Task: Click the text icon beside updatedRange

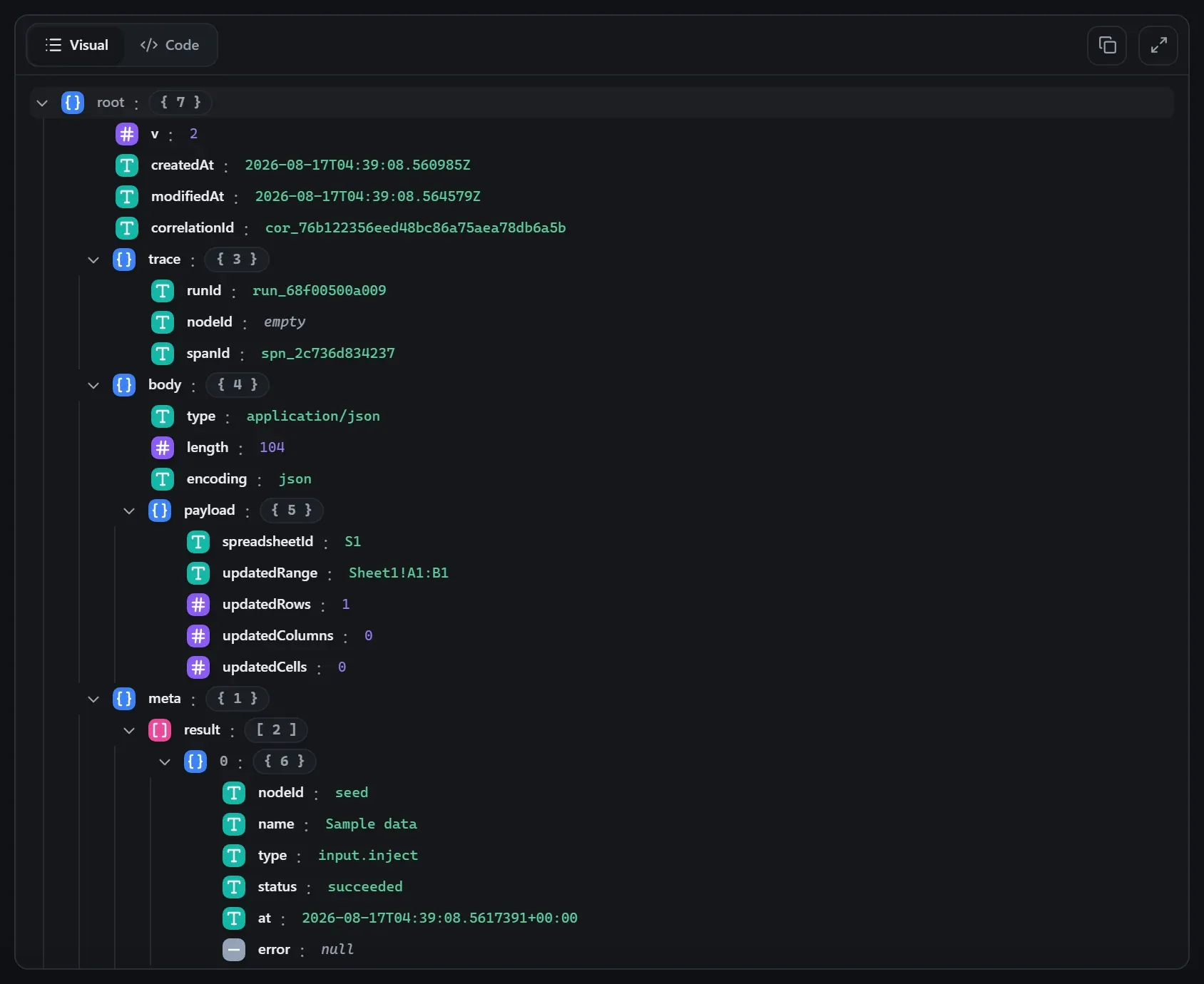Action: (198, 573)
